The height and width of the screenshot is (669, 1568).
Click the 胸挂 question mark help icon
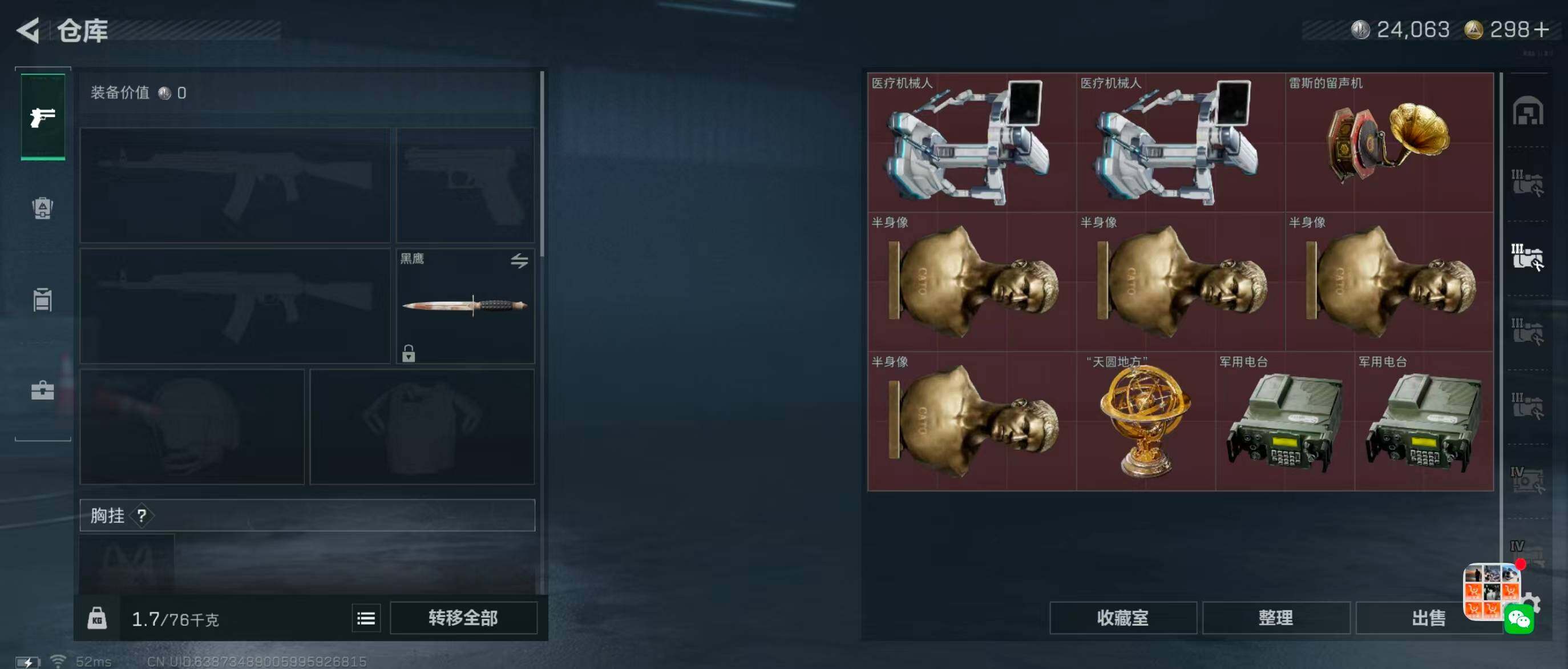pos(142,515)
